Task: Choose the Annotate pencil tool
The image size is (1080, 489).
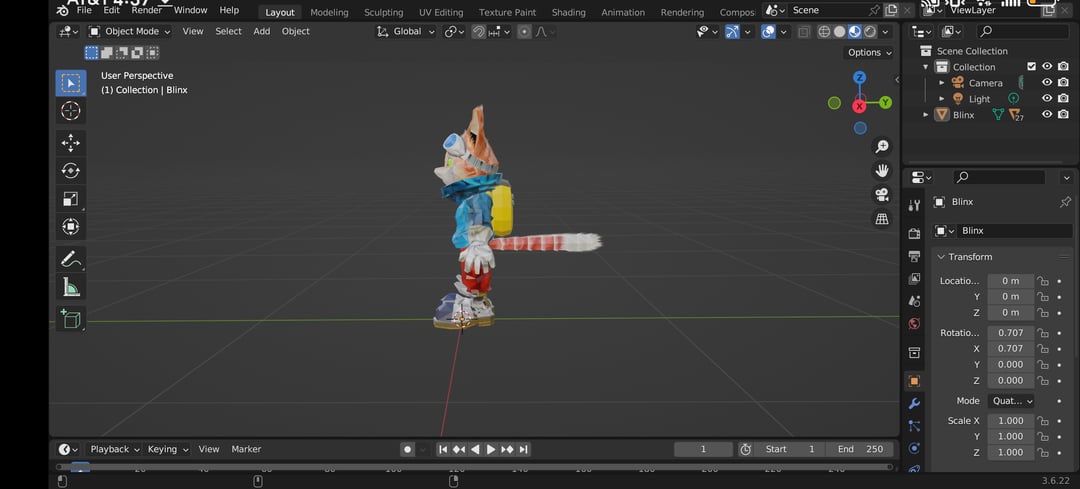Action: pos(70,259)
